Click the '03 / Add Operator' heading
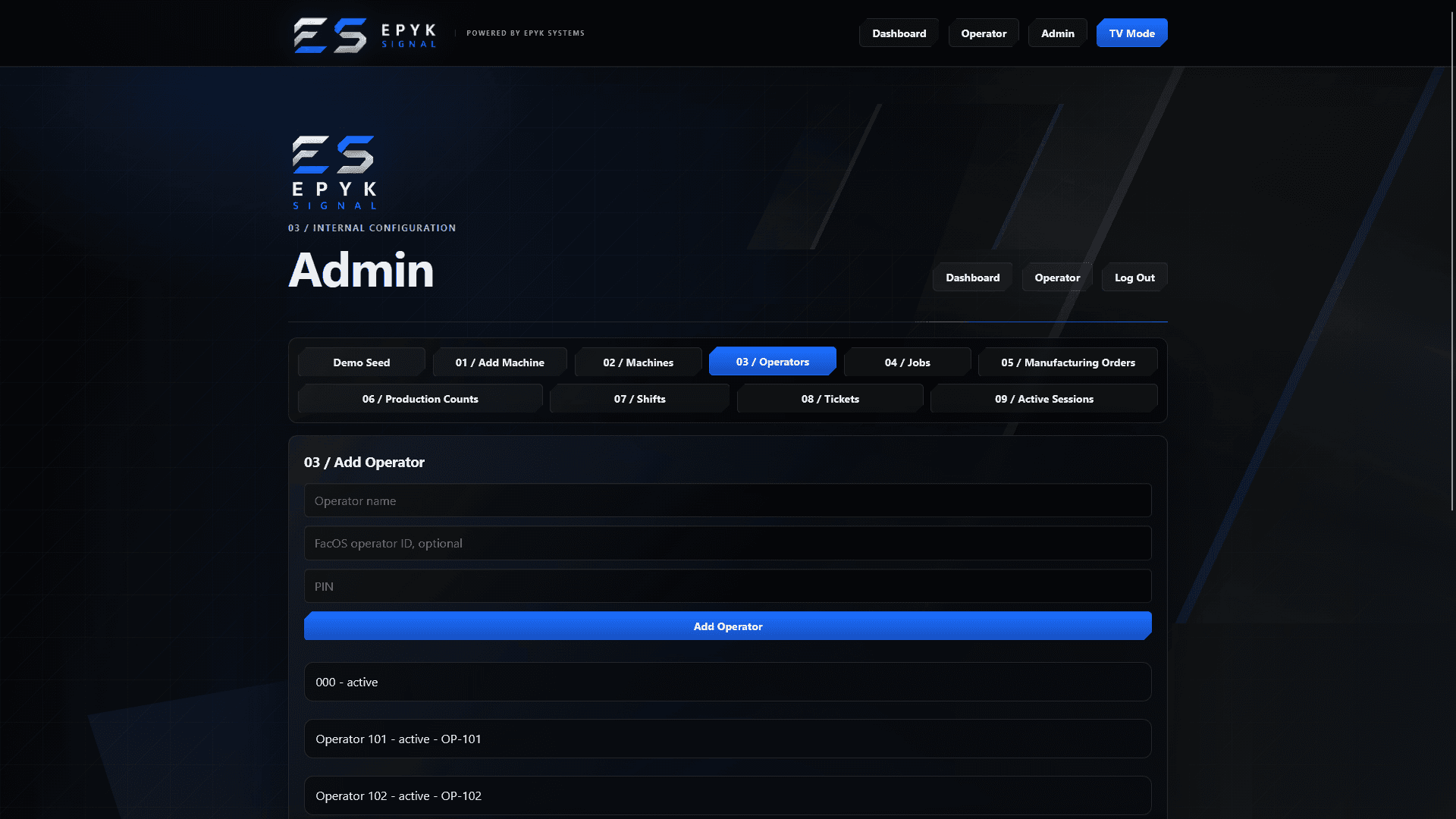This screenshot has height=819, width=1456. pyautogui.click(x=364, y=462)
